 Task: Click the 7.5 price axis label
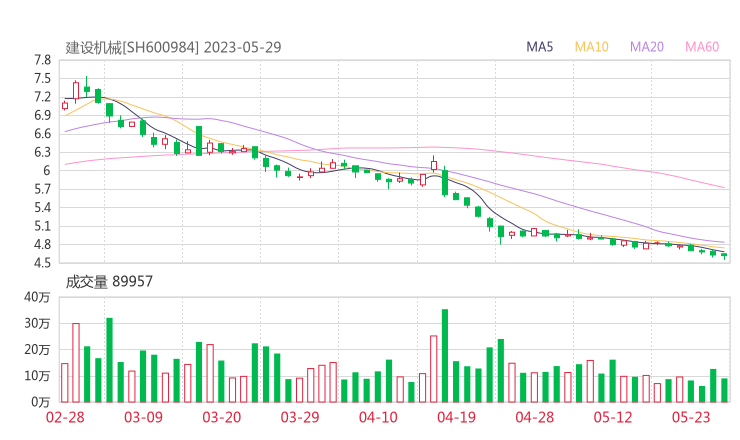tap(42, 79)
